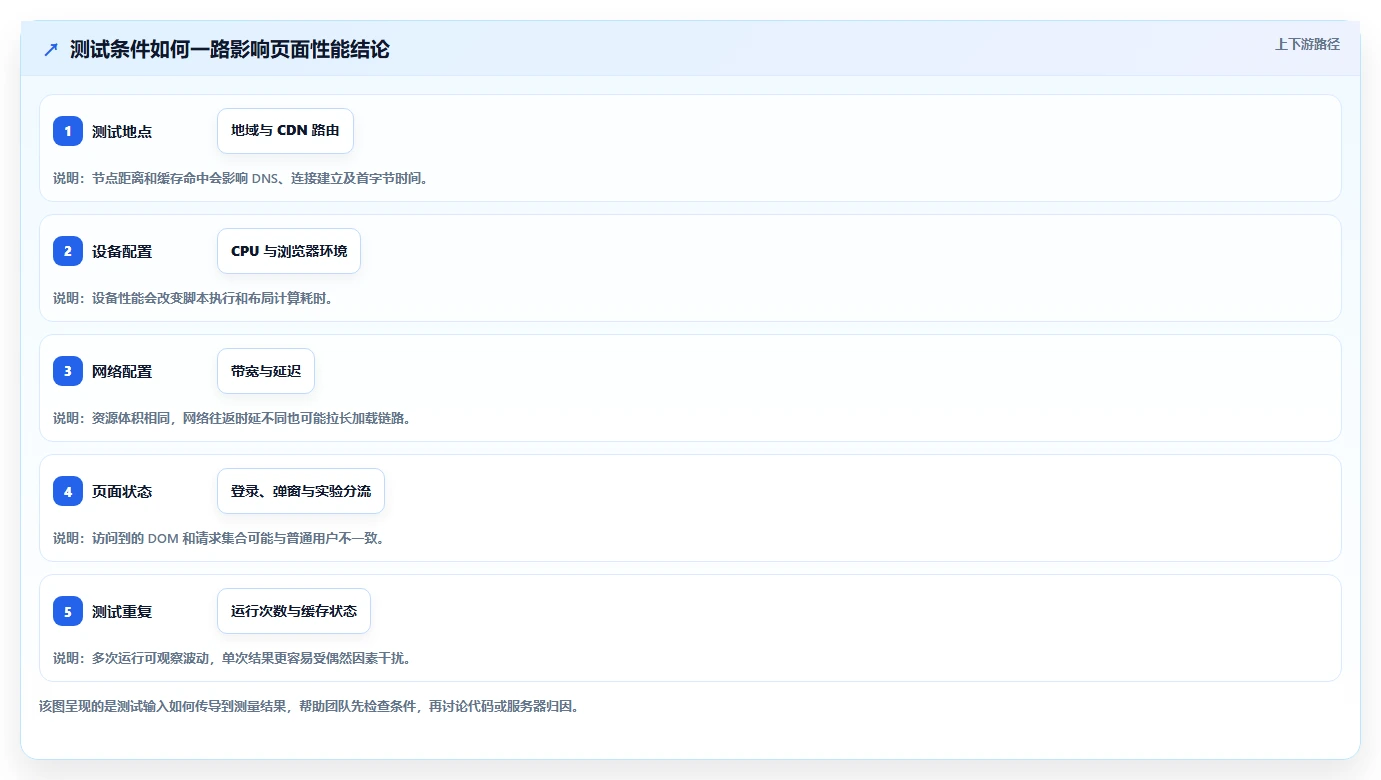Click the 上下游路径 label in header
Screen dimensions: 1381x780
(1307, 44)
